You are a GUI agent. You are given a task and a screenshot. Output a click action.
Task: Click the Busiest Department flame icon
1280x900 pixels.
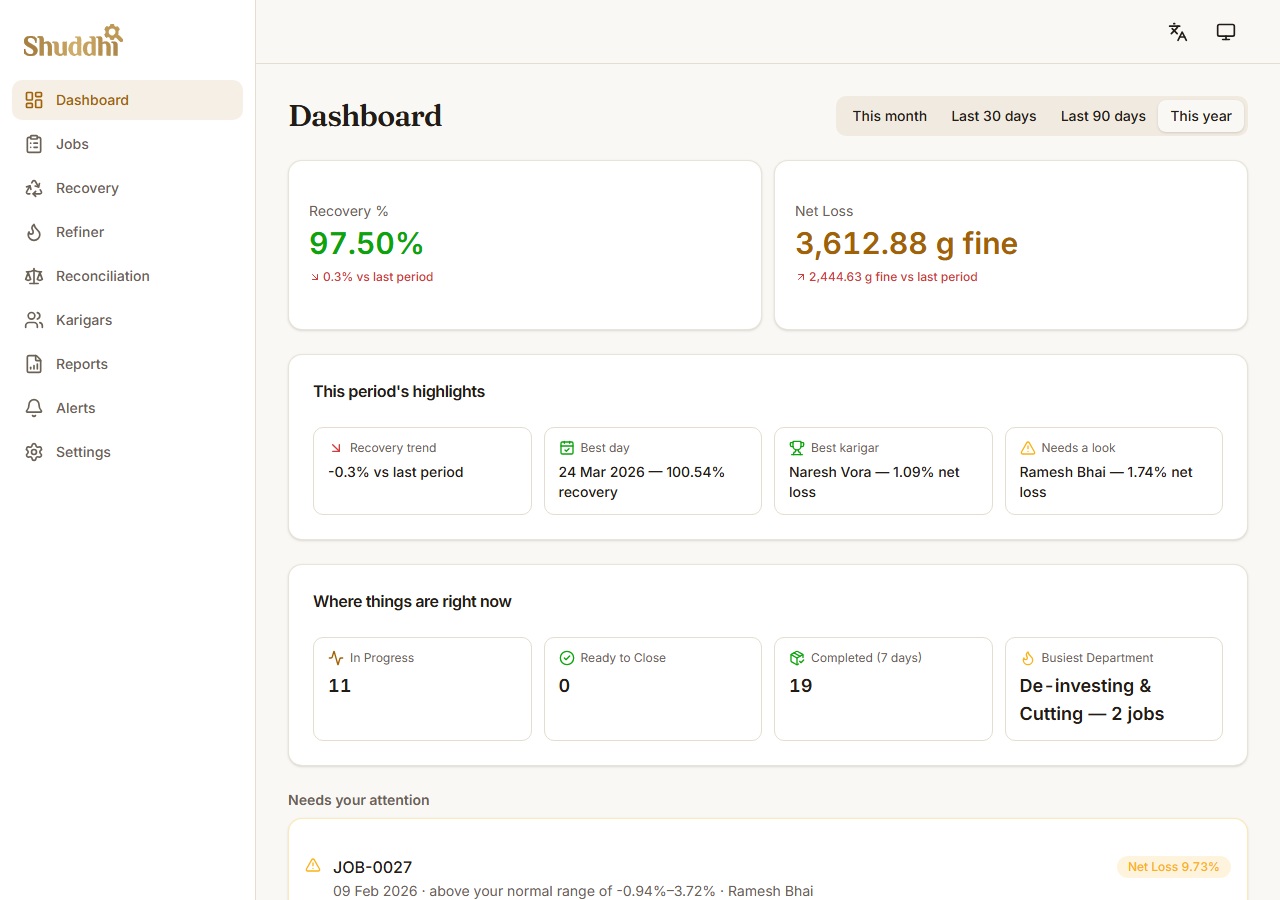click(1027, 658)
